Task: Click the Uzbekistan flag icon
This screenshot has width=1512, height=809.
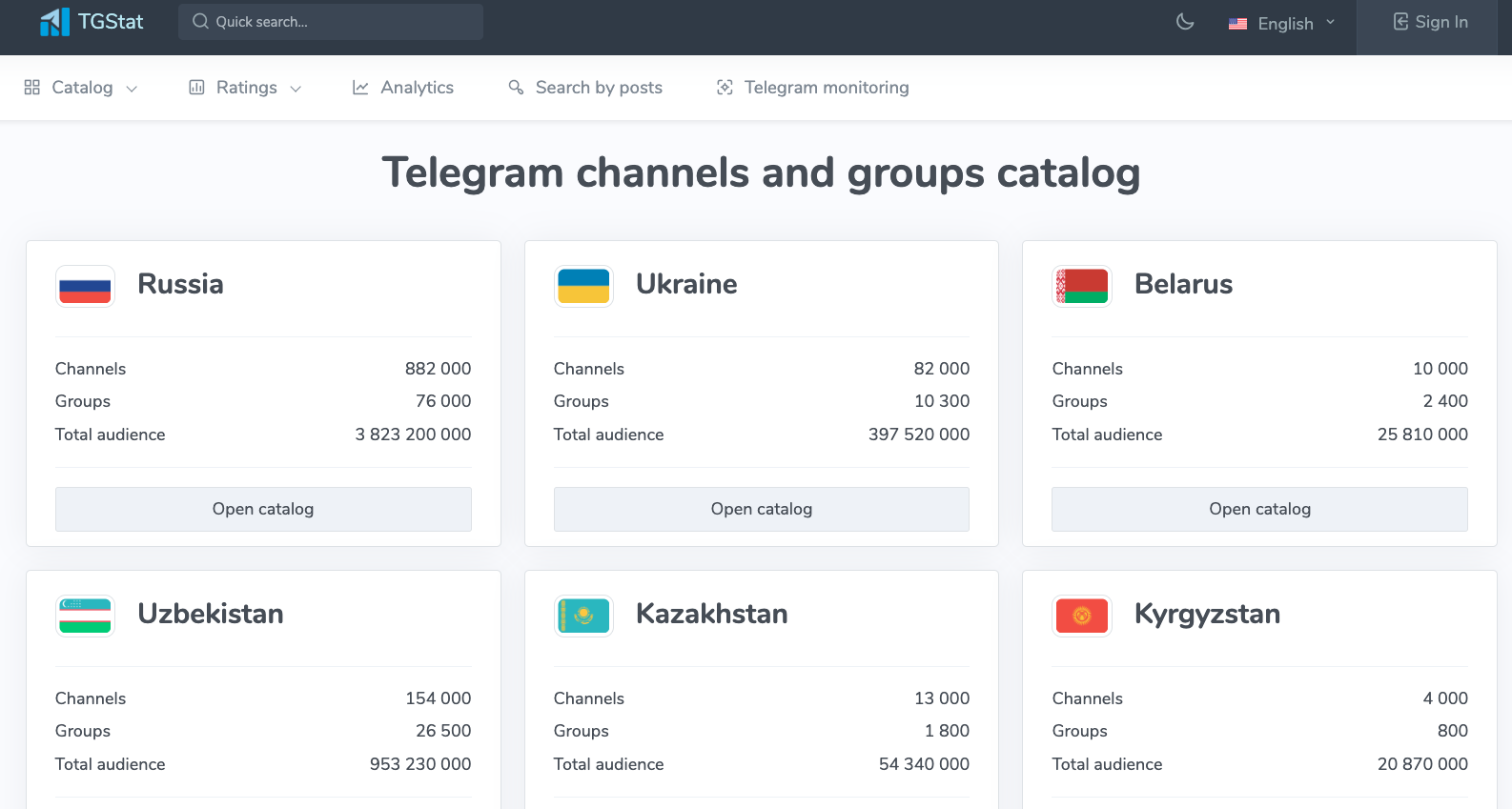Action: [85, 616]
